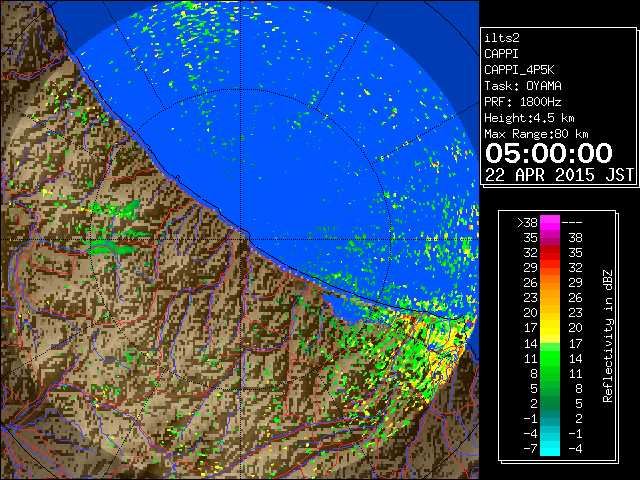Click 'Max Range:80 km' text

click(536, 134)
